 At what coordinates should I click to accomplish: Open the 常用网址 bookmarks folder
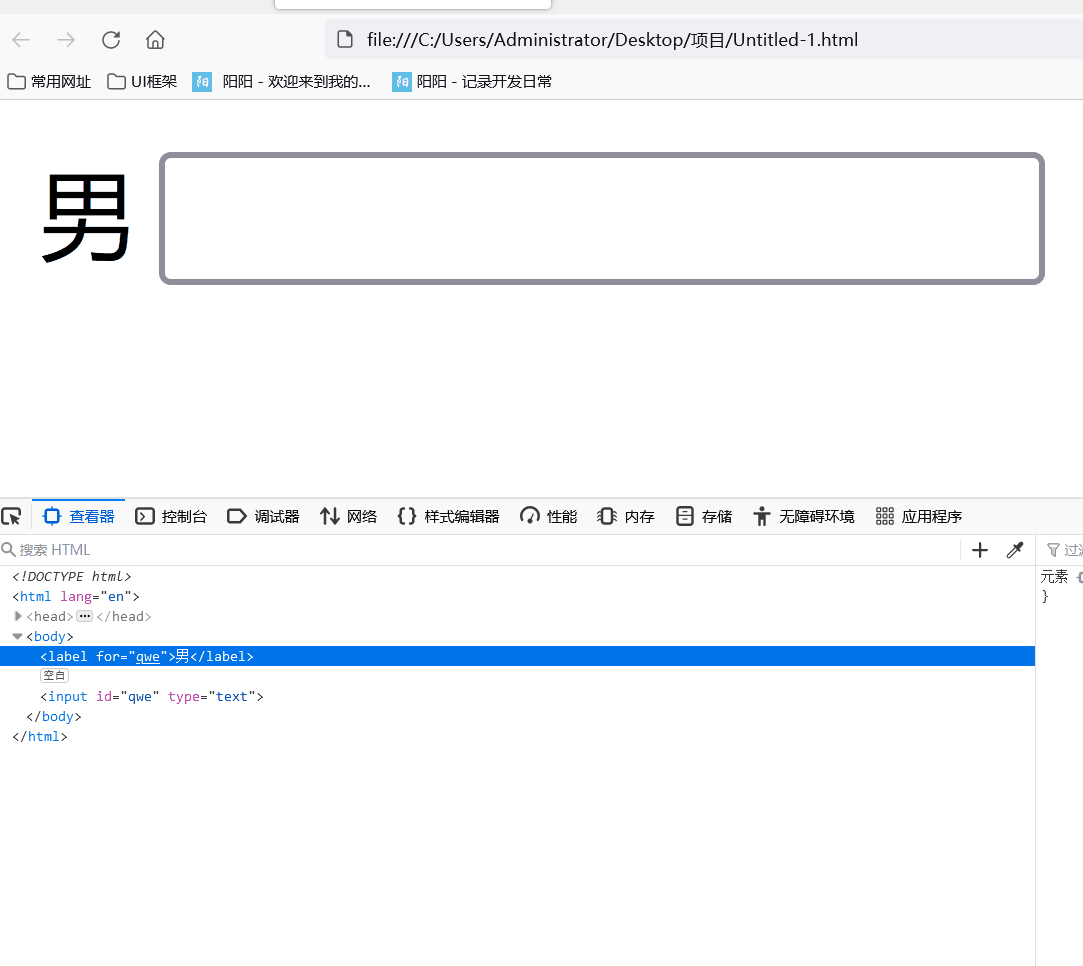point(49,81)
